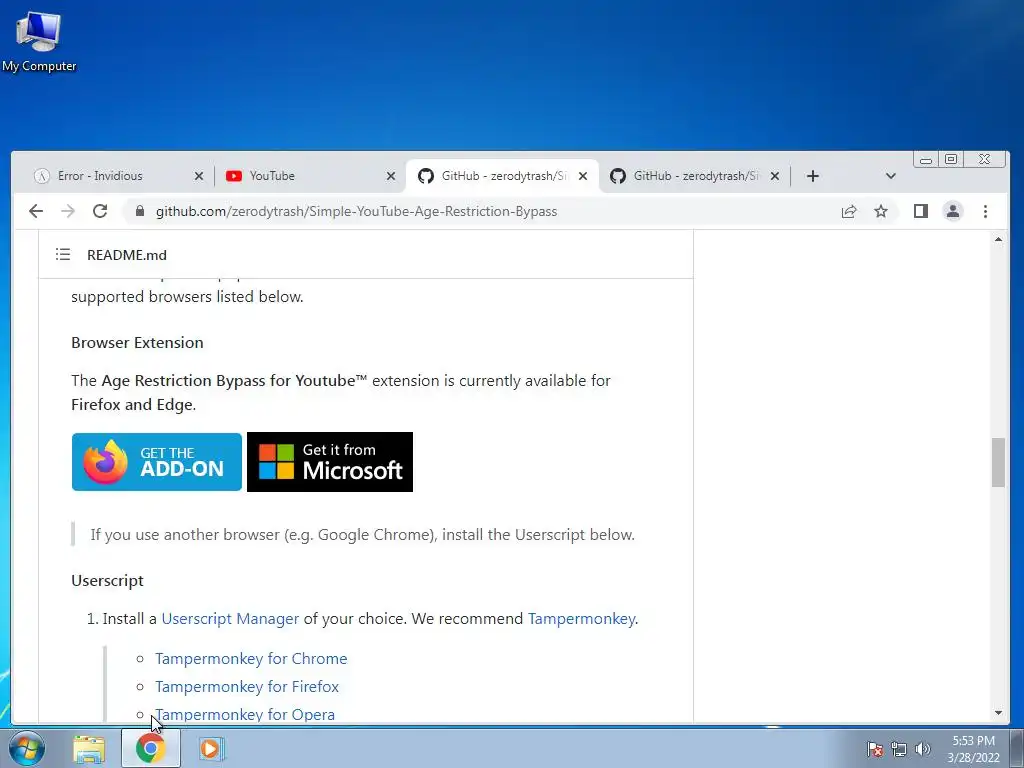Screen dimensions: 1024x768
Task: Go back to previous page
Action: click(36, 211)
